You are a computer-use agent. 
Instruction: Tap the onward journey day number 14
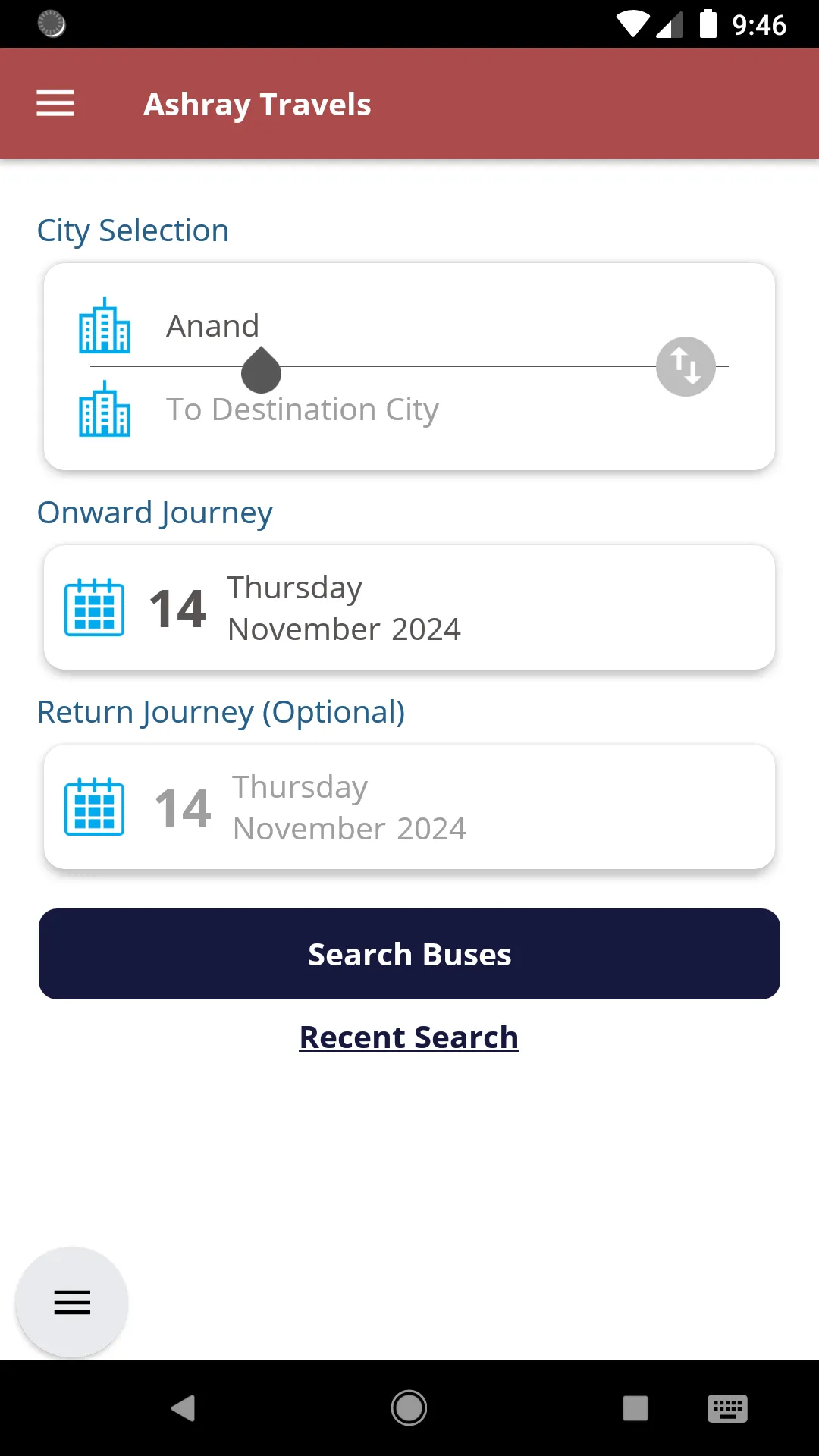coord(177,608)
